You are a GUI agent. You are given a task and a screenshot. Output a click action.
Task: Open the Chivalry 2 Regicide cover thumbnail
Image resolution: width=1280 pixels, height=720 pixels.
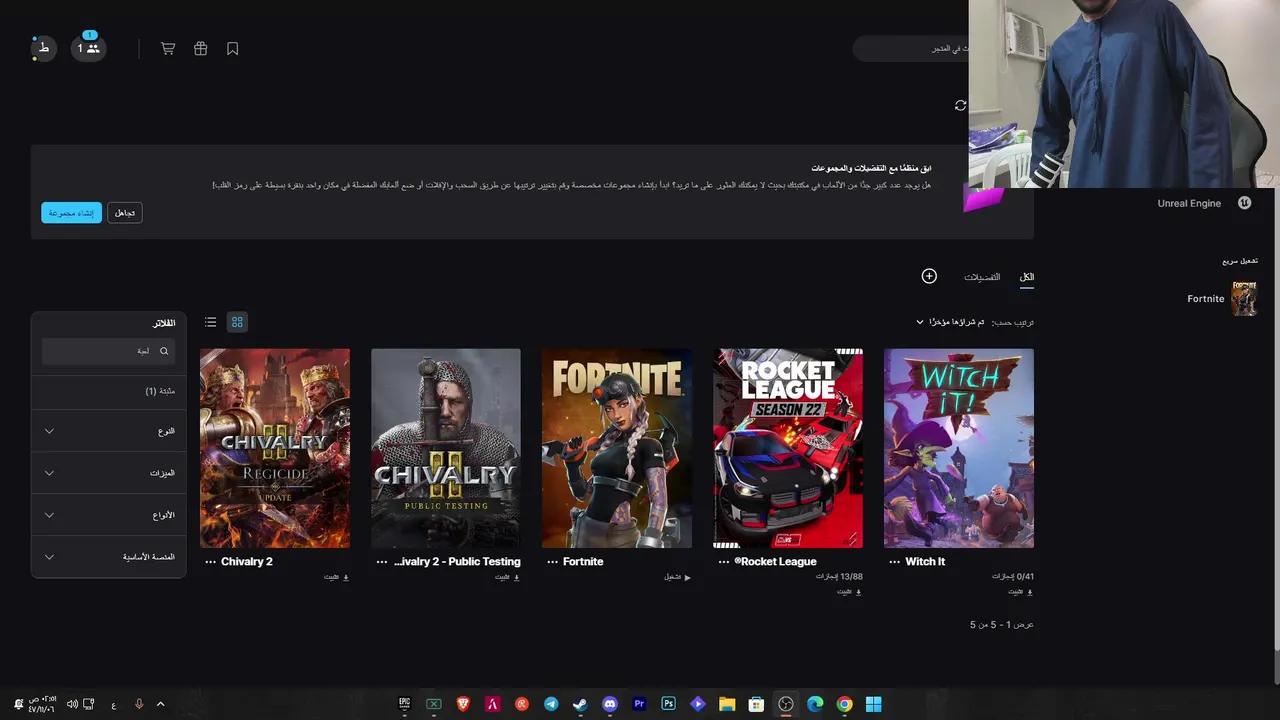(x=275, y=448)
